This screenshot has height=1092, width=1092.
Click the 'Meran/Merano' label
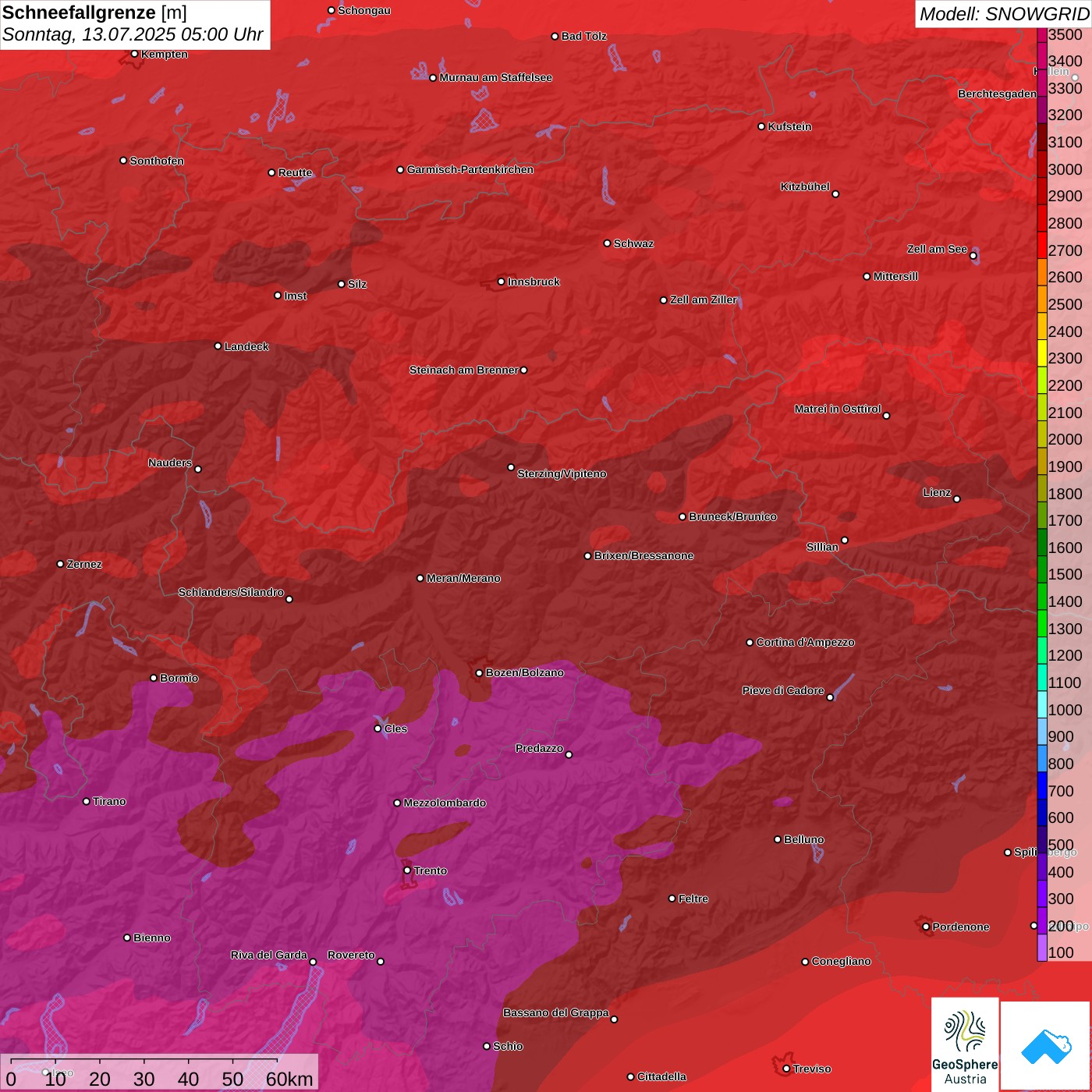click(x=463, y=578)
